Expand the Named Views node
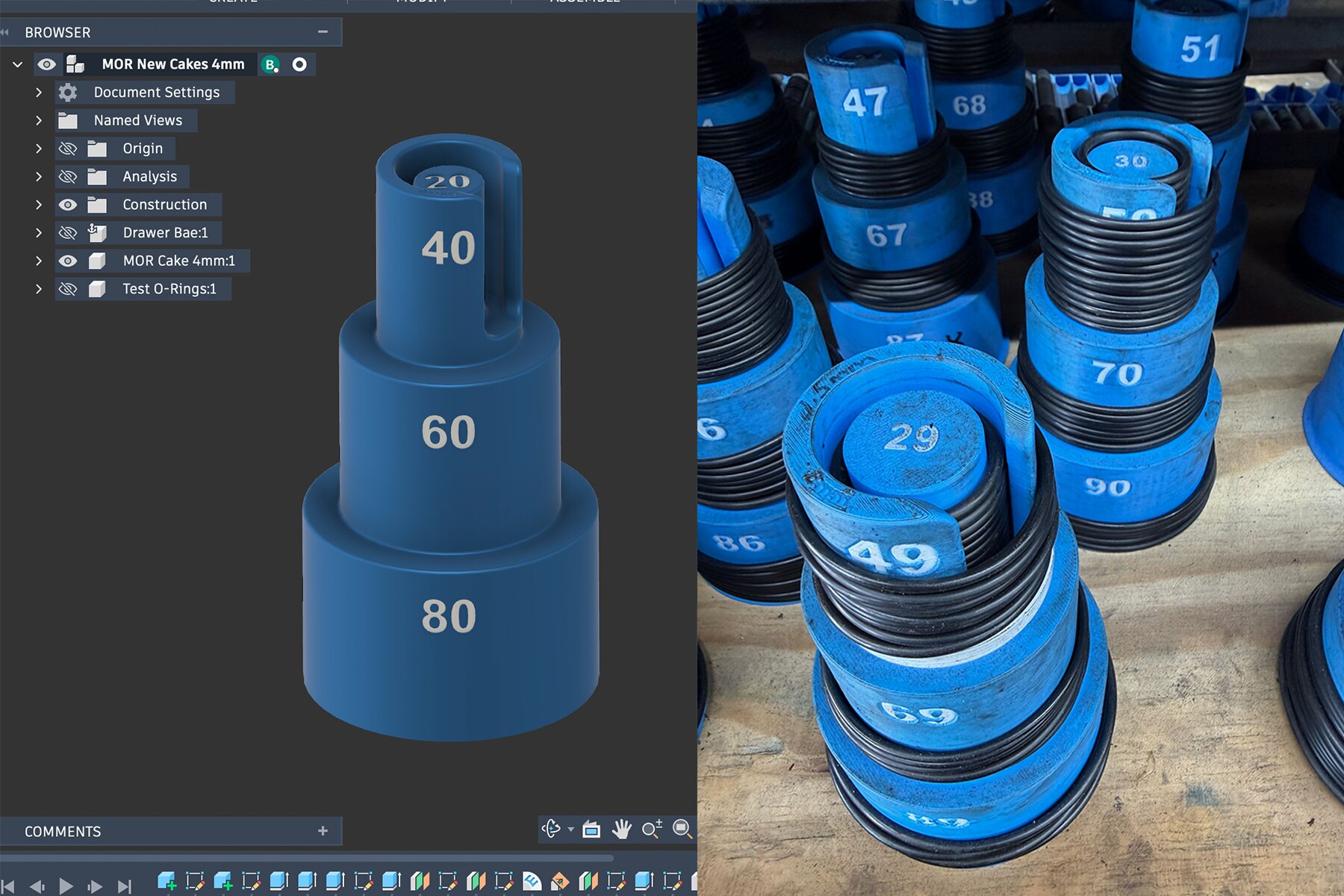This screenshot has height=896, width=1344. pos(39,120)
